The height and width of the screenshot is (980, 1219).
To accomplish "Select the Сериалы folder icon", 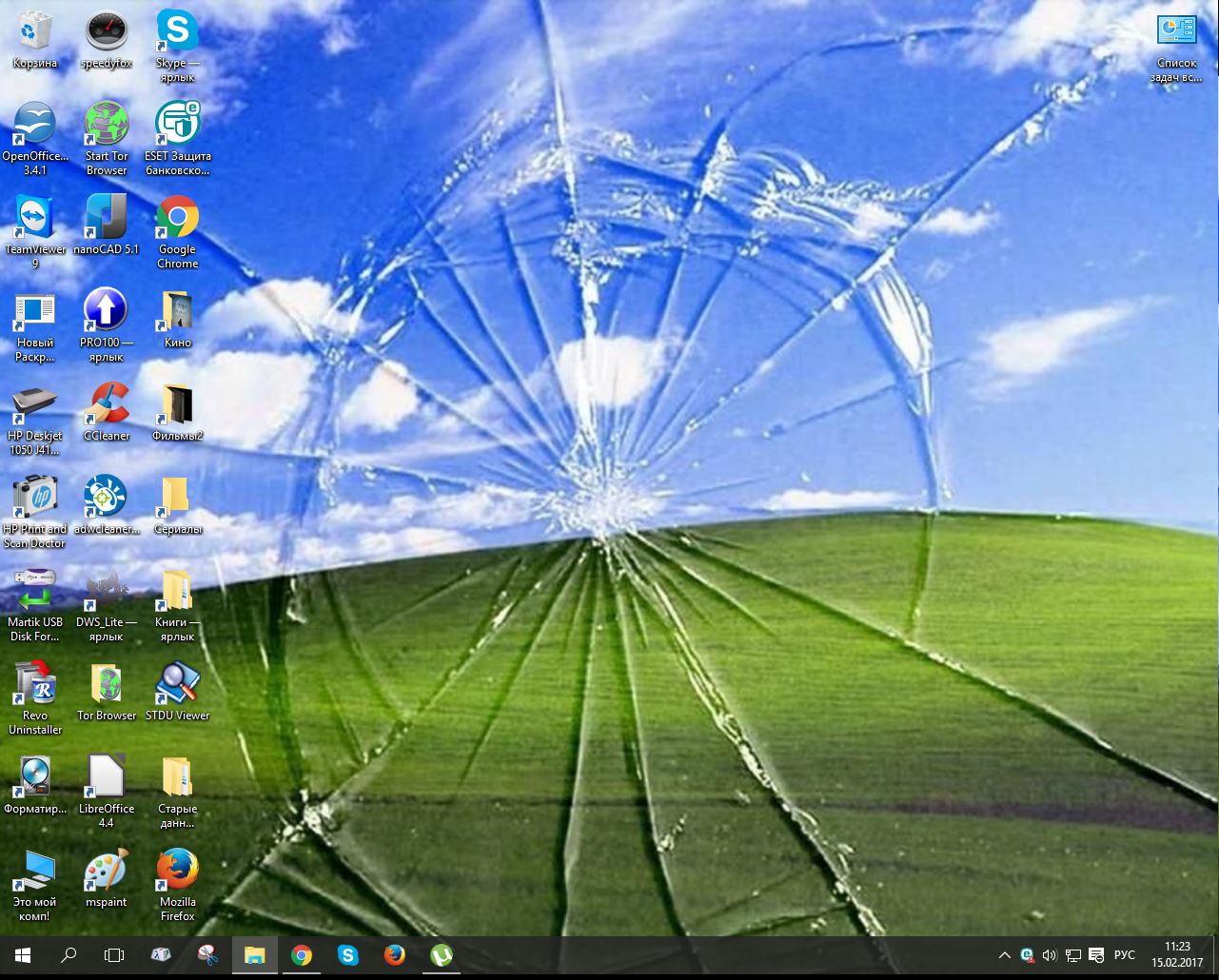I will [x=178, y=505].
